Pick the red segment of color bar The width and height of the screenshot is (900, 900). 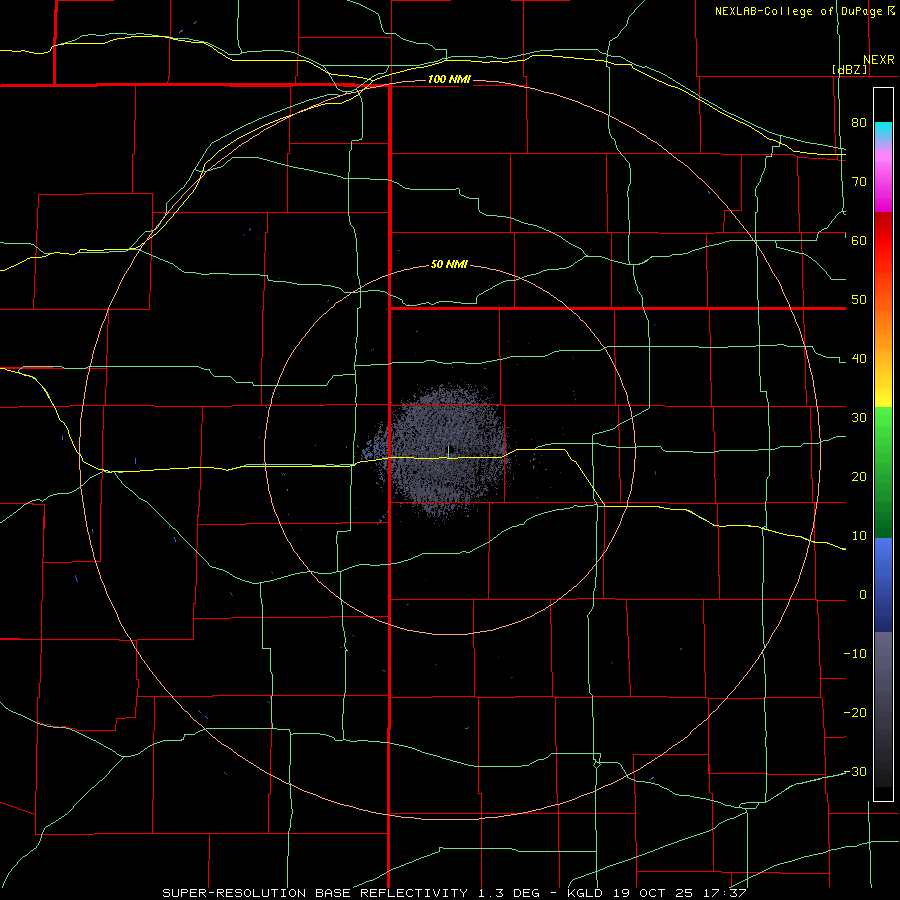pyautogui.click(x=883, y=241)
